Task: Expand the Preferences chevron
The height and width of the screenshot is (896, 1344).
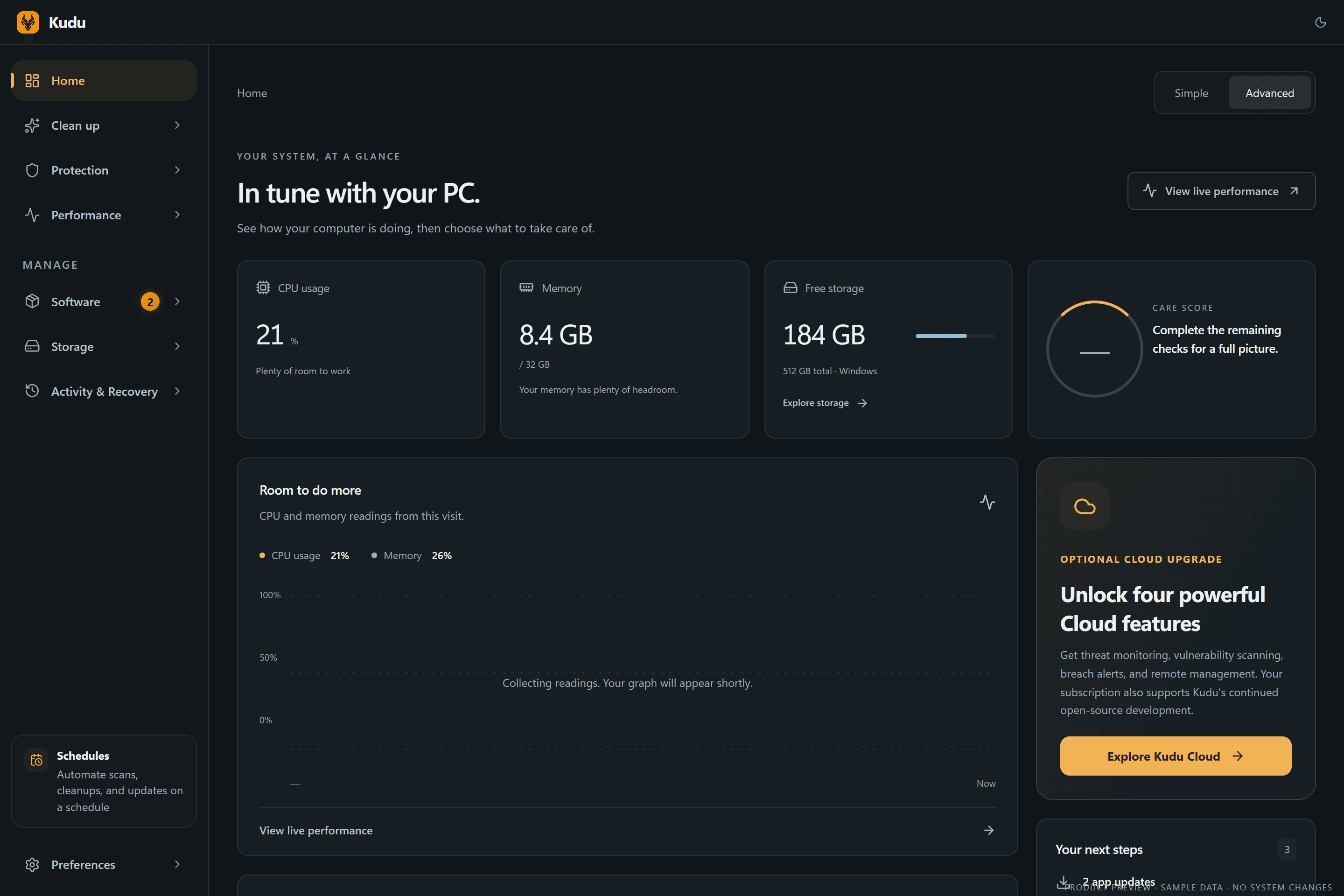Action: point(177,864)
